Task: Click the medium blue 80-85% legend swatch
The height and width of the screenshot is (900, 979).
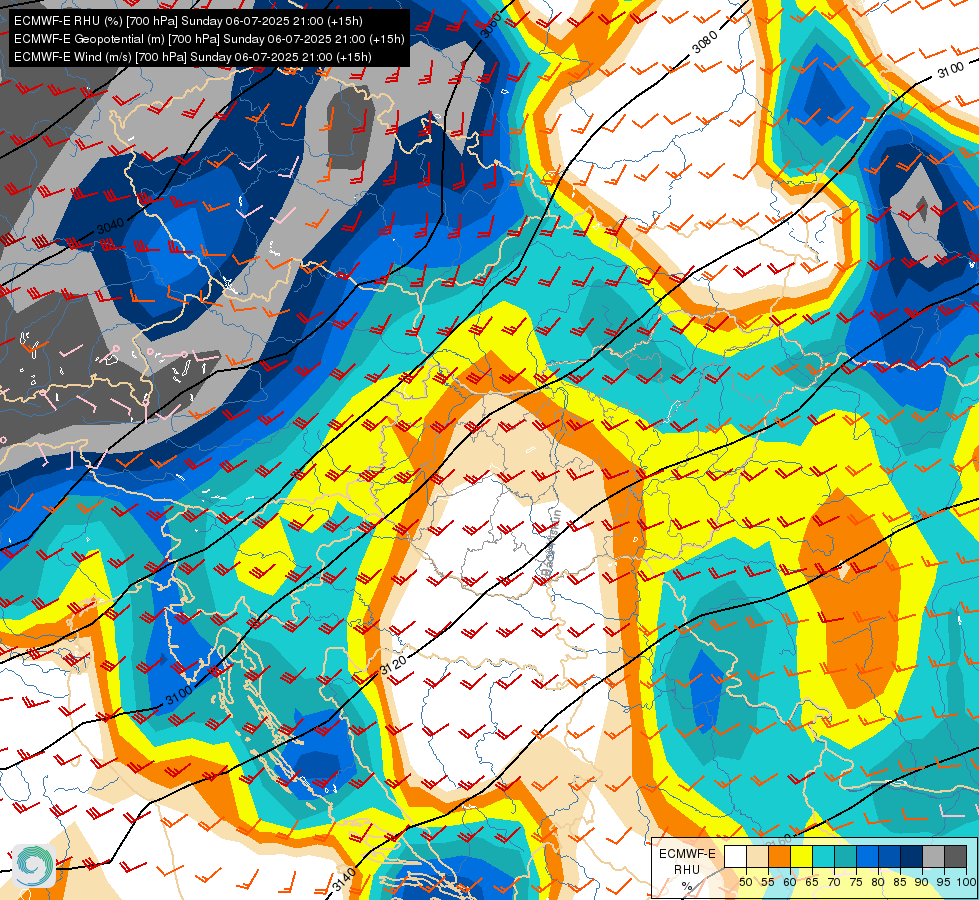Action: (x=889, y=856)
